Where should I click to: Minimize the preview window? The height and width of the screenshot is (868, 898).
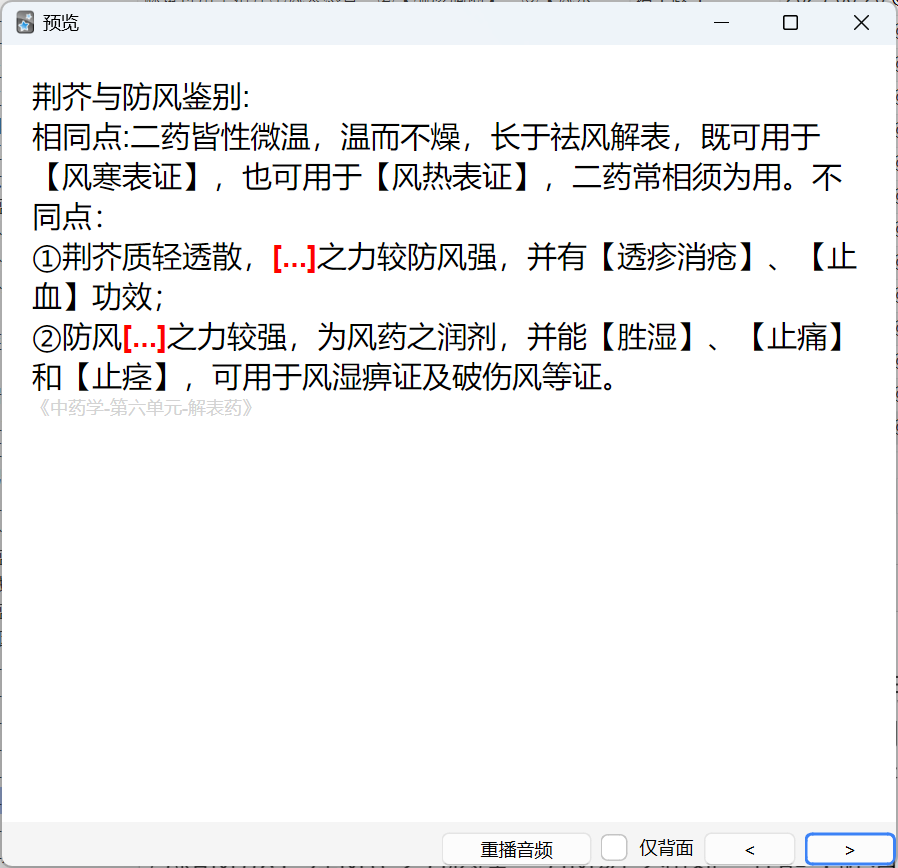tap(721, 23)
